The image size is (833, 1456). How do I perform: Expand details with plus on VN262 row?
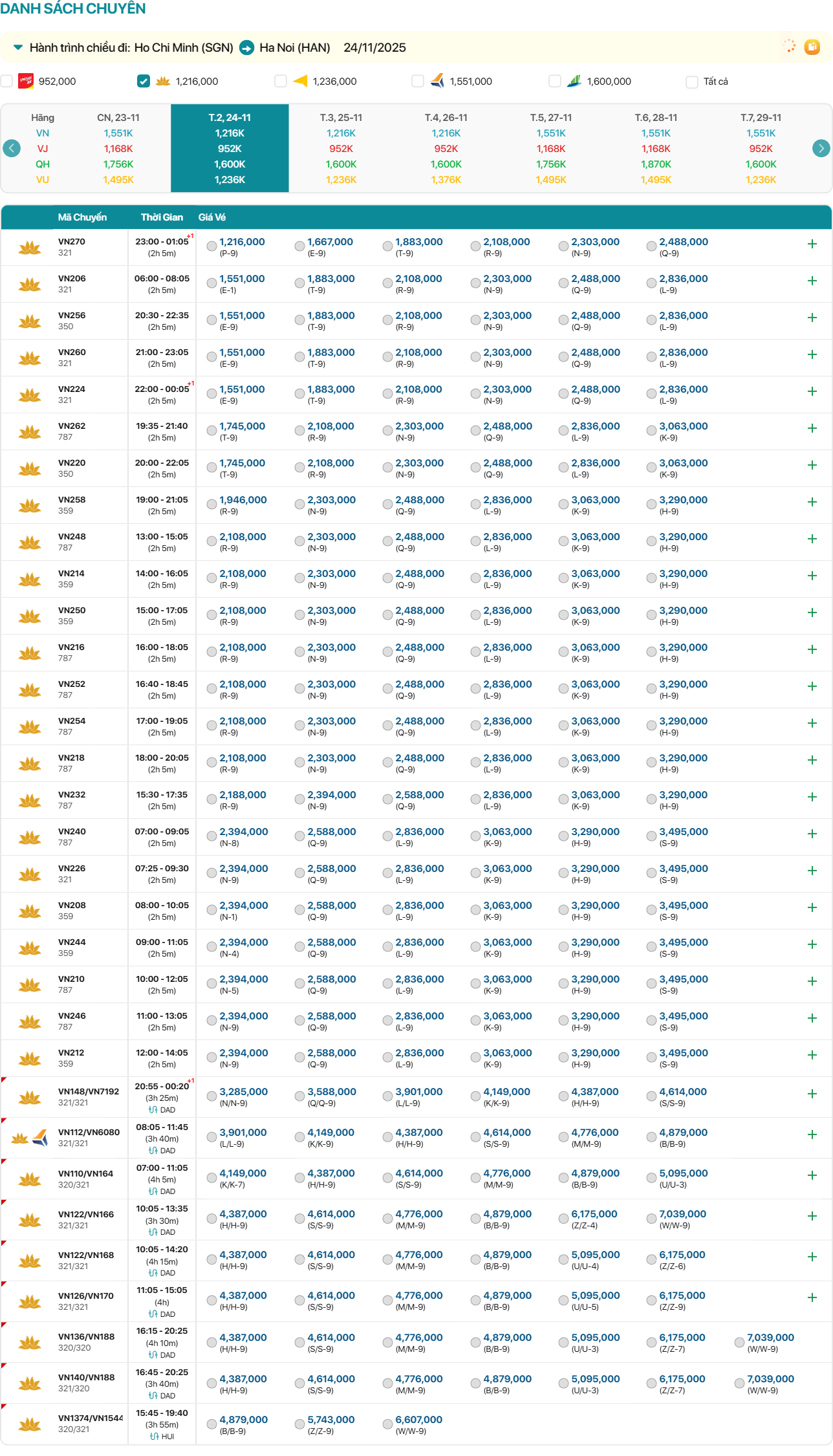click(x=812, y=428)
